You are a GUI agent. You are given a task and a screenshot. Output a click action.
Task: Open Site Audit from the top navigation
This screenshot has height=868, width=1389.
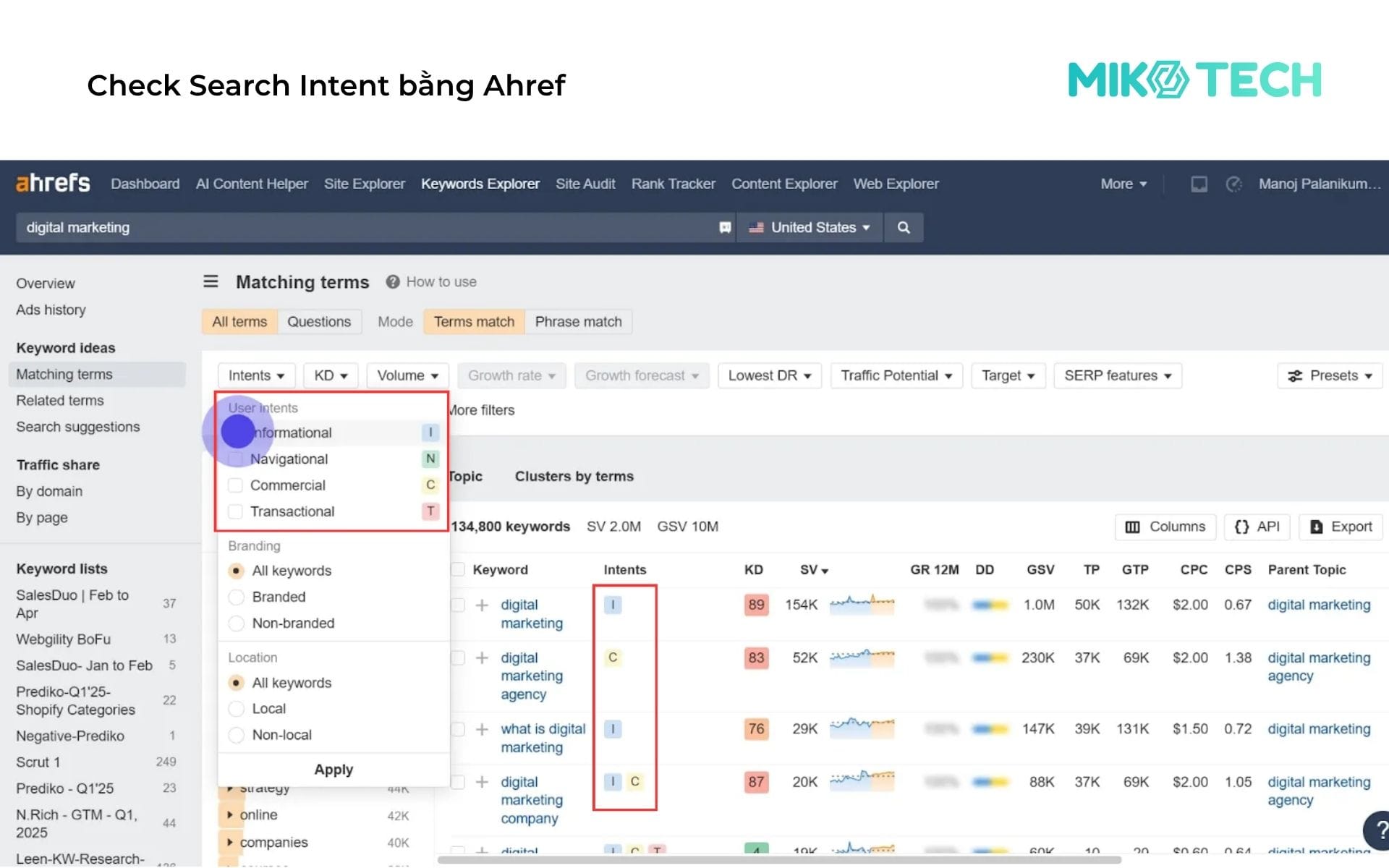[585, 184]
